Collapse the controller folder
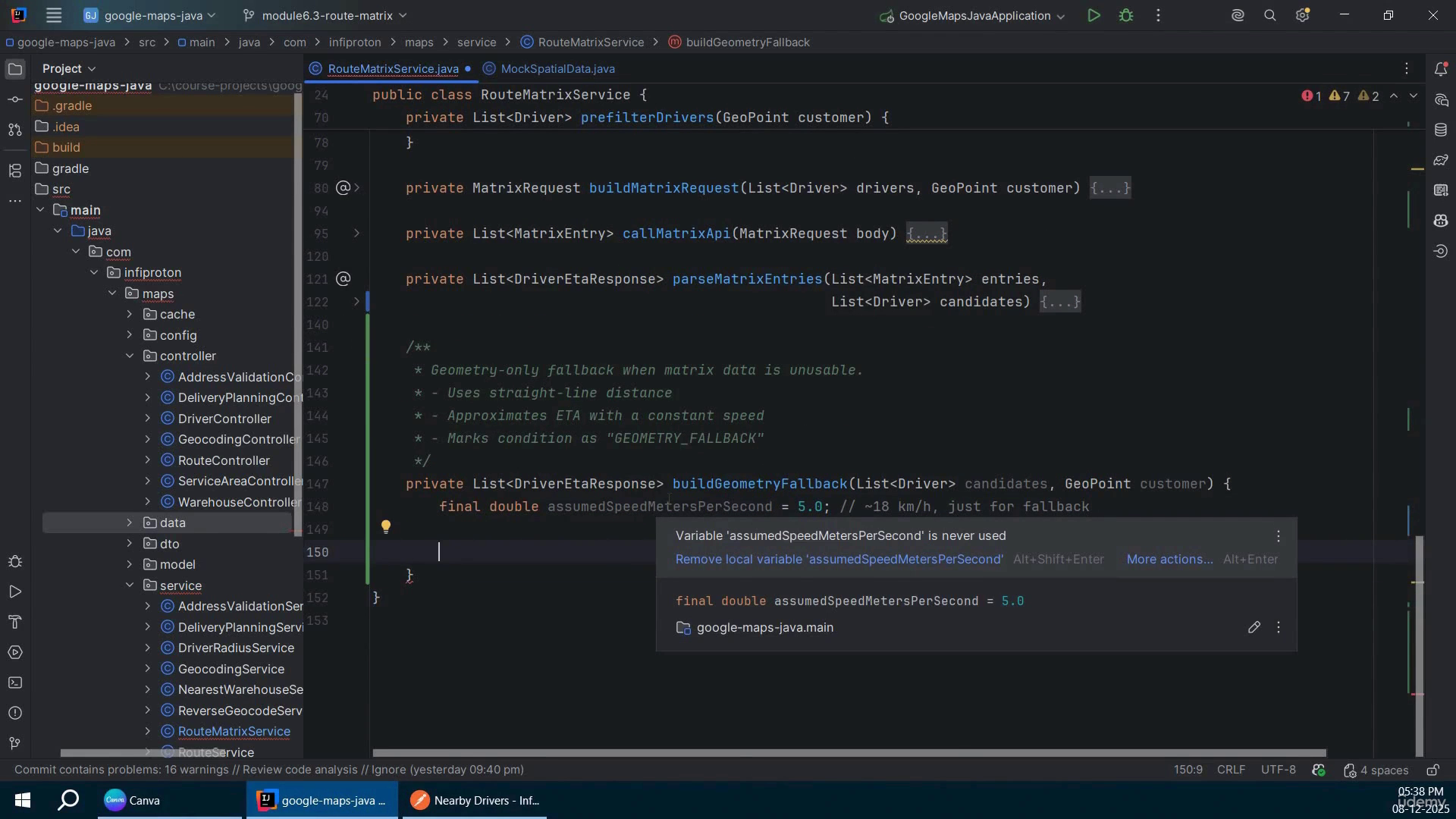The height and width of the screenshot is (819, 1456). tap(129, 356)
